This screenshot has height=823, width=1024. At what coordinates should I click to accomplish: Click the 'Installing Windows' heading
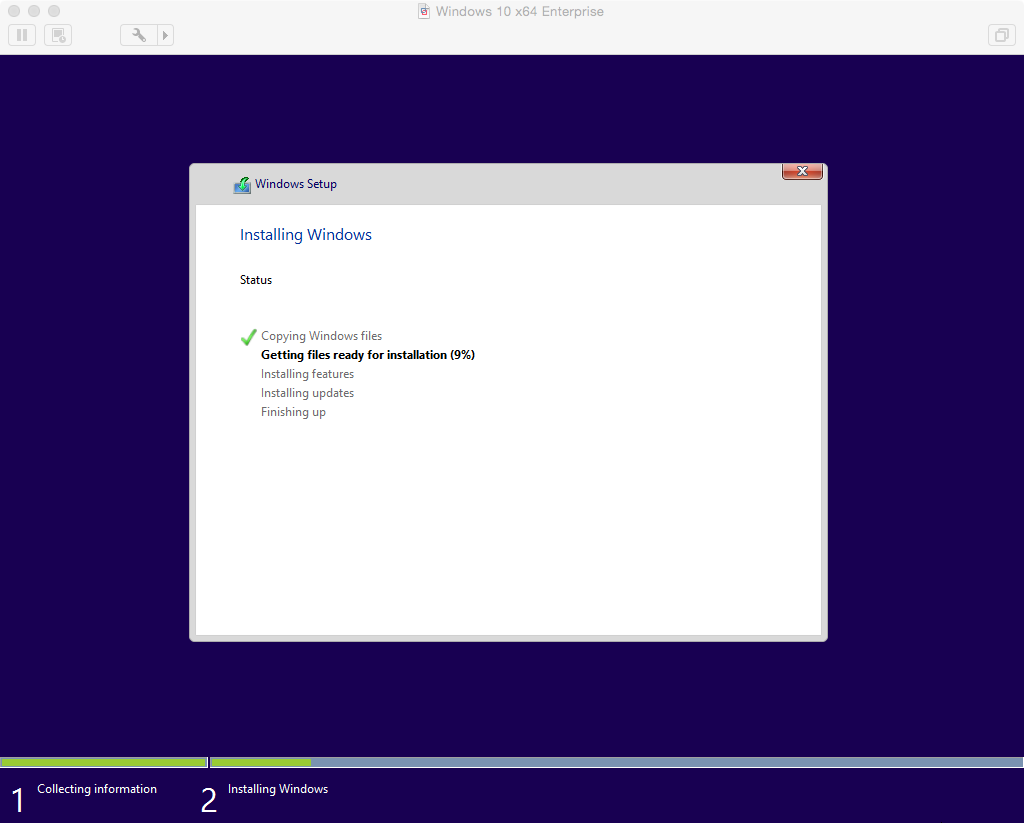click(x=306, y=234)
